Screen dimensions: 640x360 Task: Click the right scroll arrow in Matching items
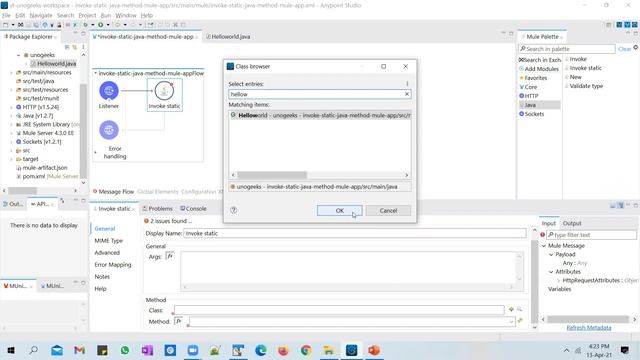pos(407,175)
